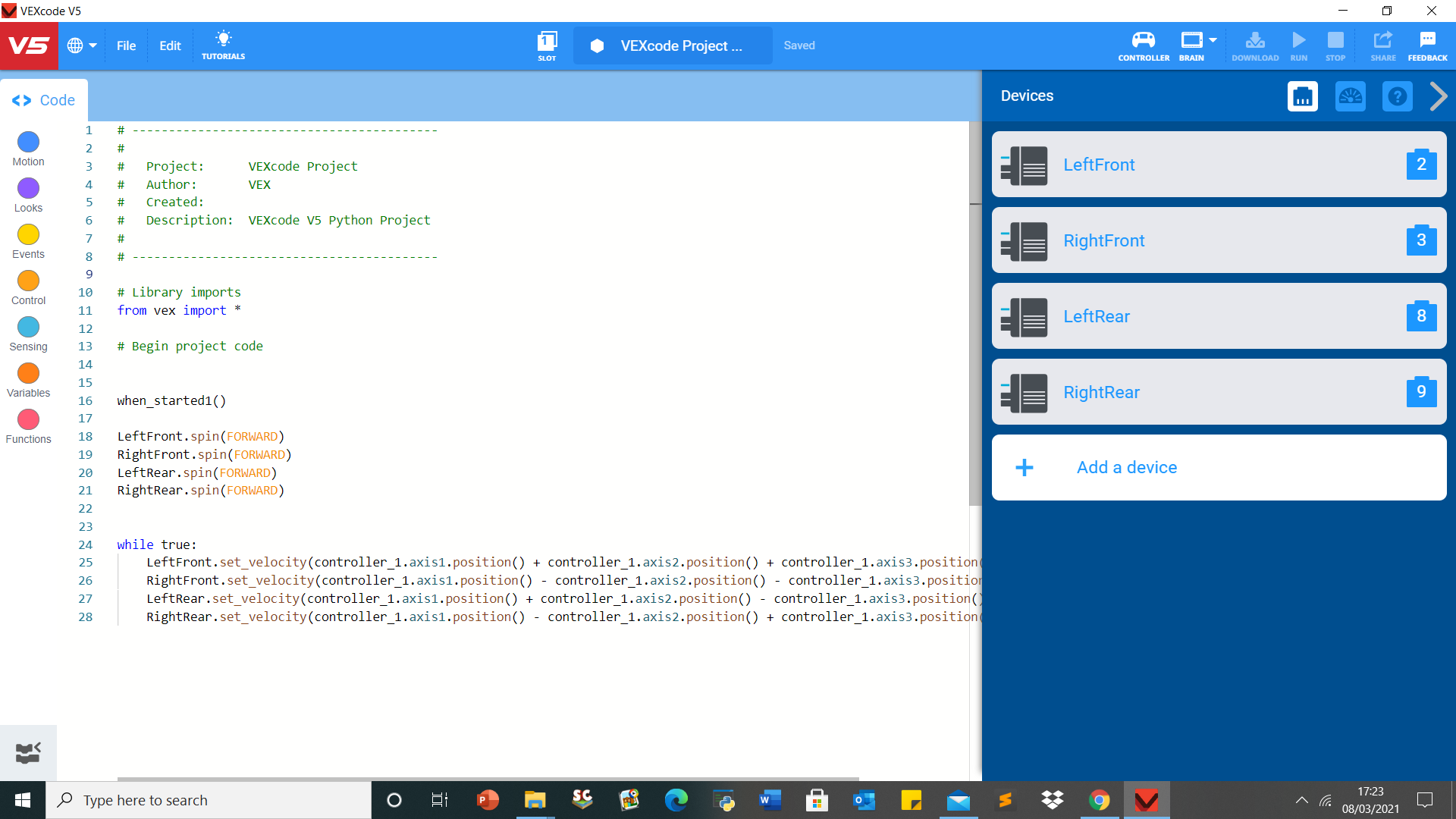Click the taskbar search box
The width and height of the screenshot is (1456, 819).
[209, 800]
